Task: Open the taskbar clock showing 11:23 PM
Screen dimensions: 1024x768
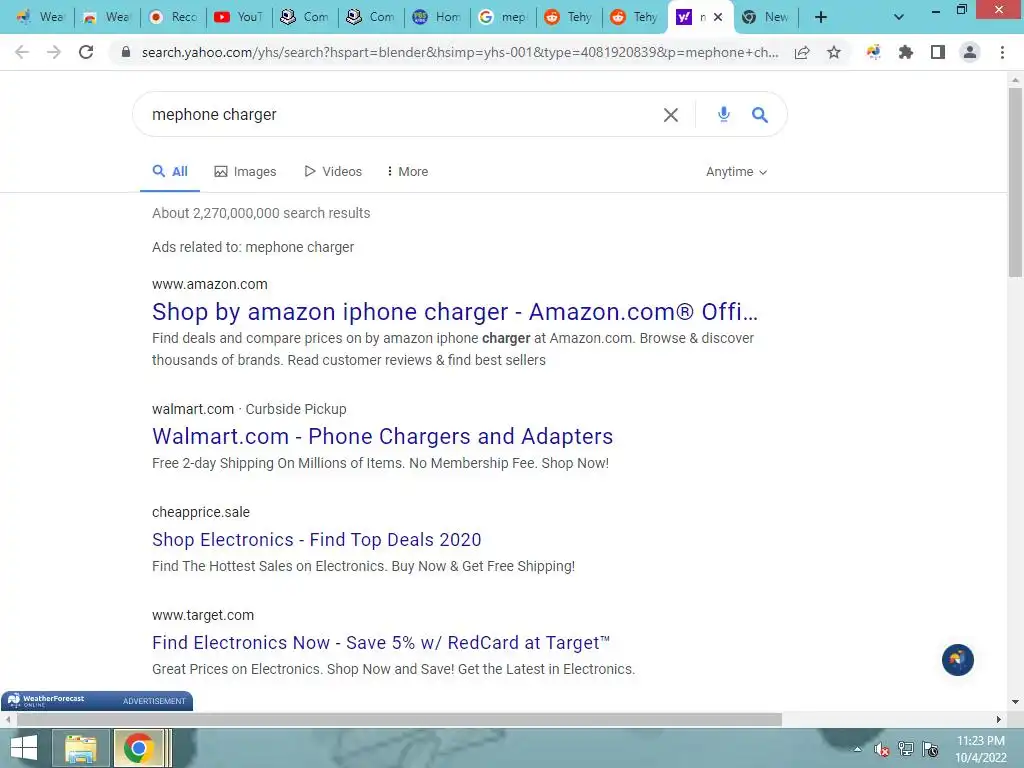Action: tap(980, 749)
